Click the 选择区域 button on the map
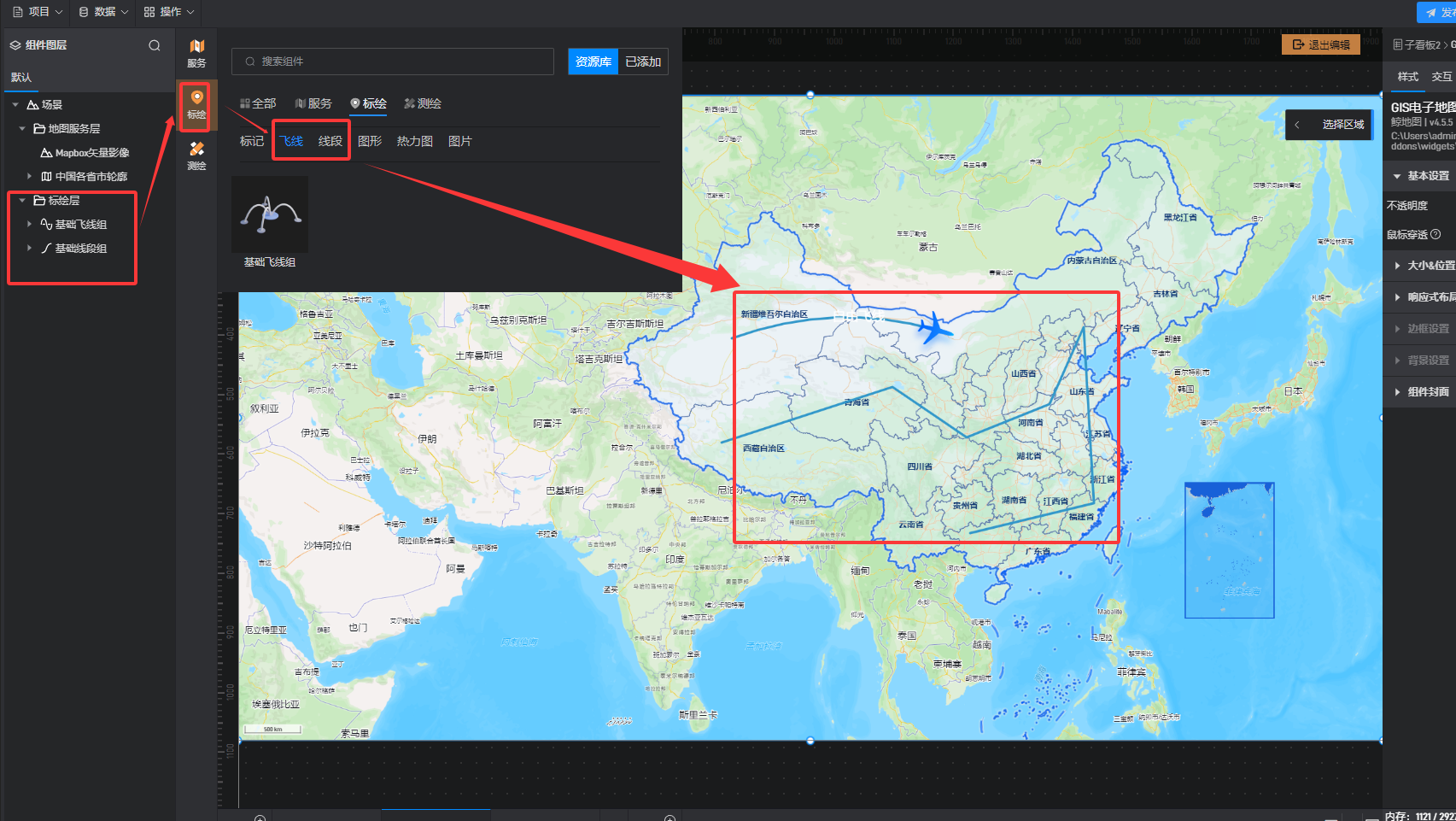Image resolution: width=1456 pixels, height=821 pixels. pyautogui.click(x=1343, y=125)
